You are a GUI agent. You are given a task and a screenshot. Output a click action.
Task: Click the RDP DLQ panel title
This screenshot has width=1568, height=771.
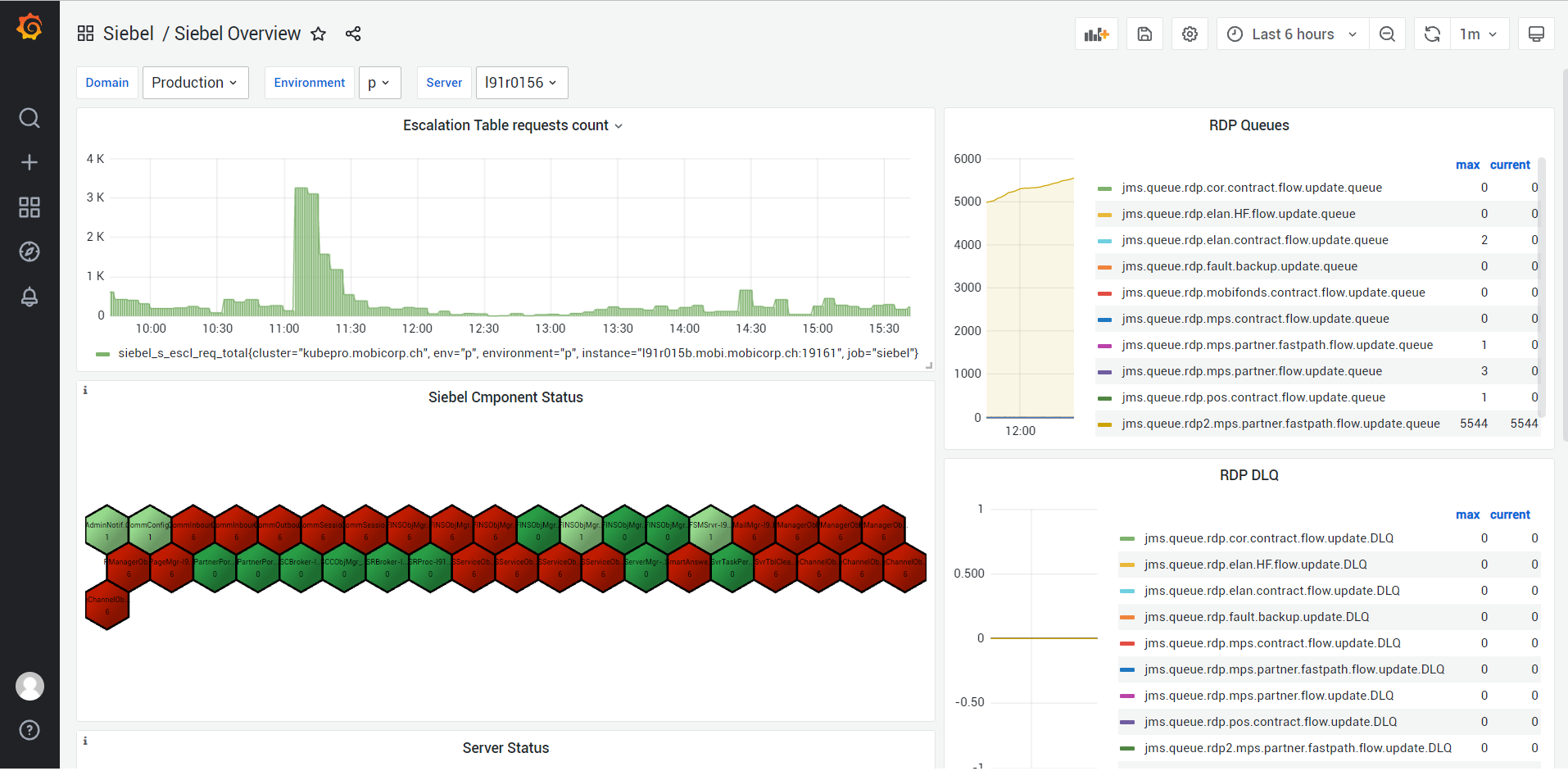(x=1249, y=475)
